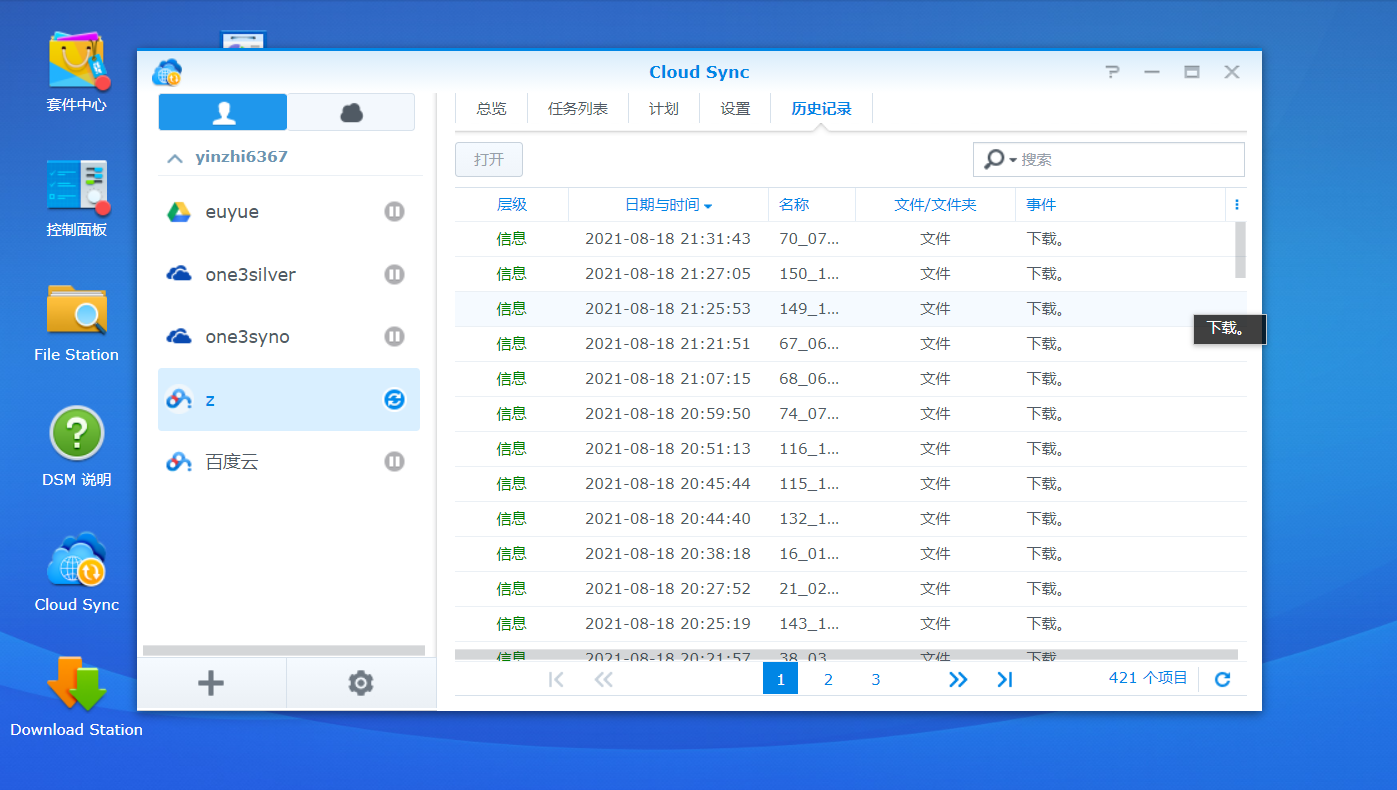Sort by 日期与时间 column header
This screenshot has width=1397, height=790.
(668, 205)
